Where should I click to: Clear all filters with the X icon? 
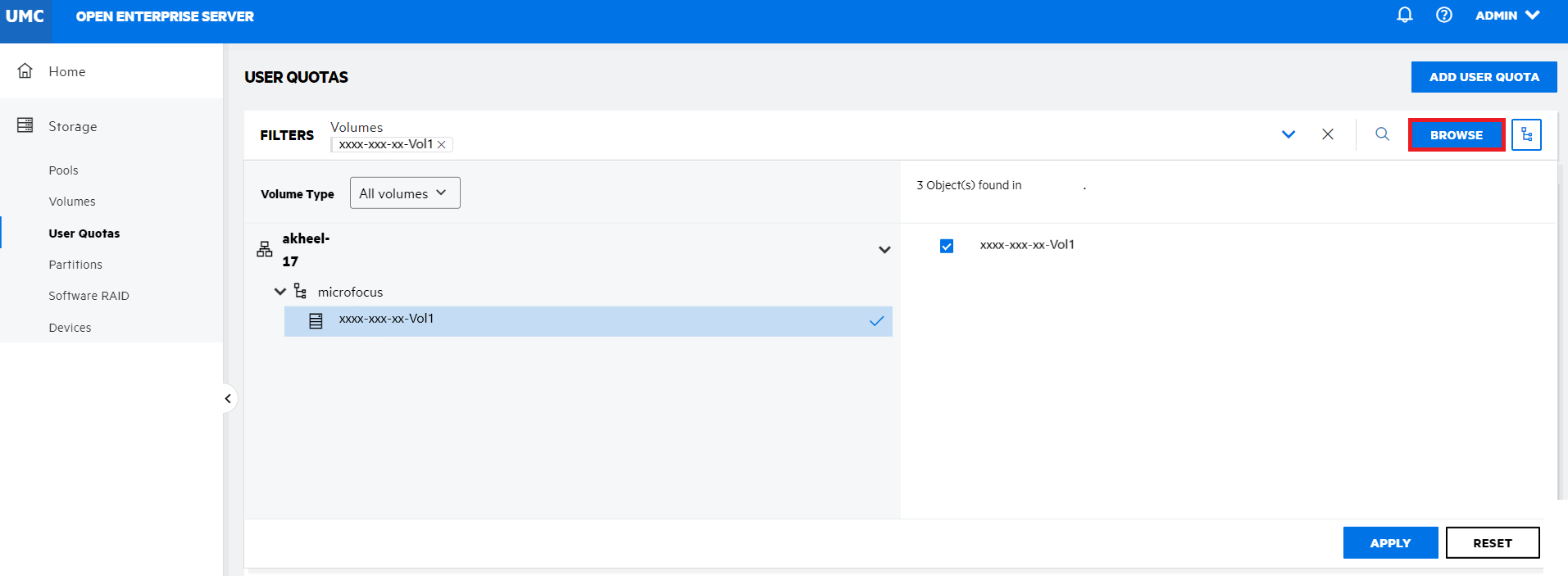pos(1327,134)
